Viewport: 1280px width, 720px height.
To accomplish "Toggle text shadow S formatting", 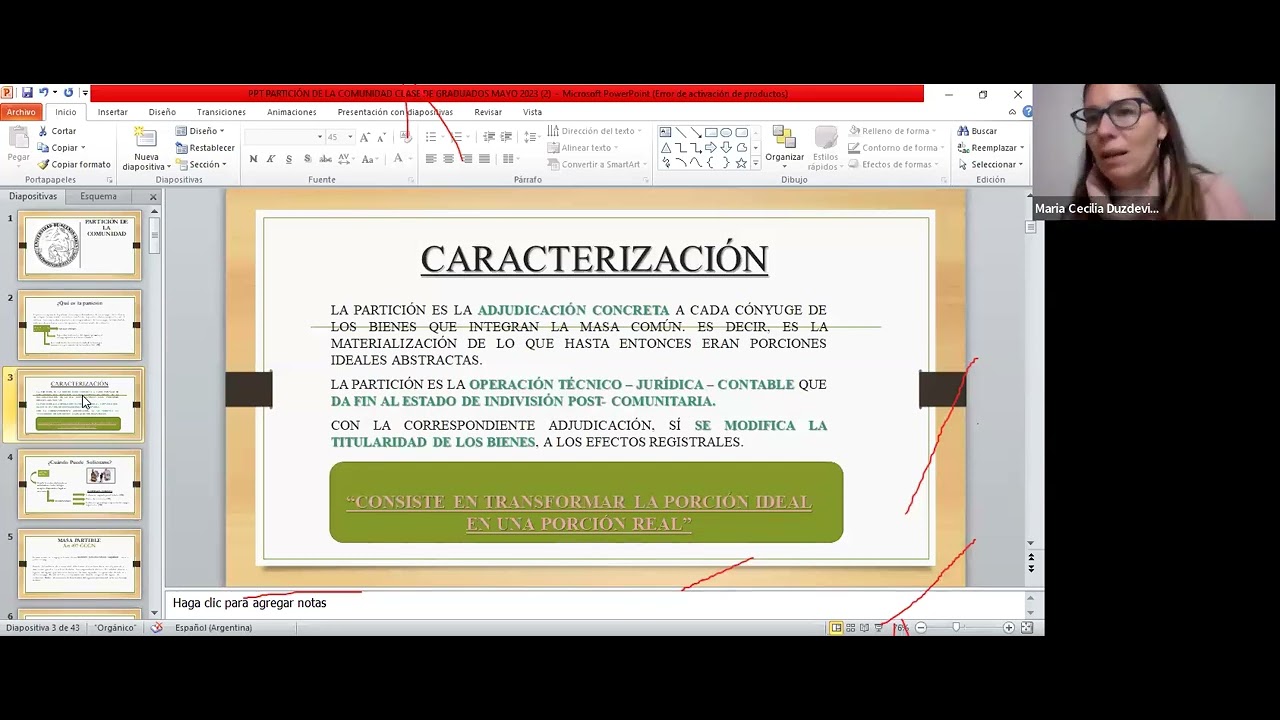I will (307, 159).
